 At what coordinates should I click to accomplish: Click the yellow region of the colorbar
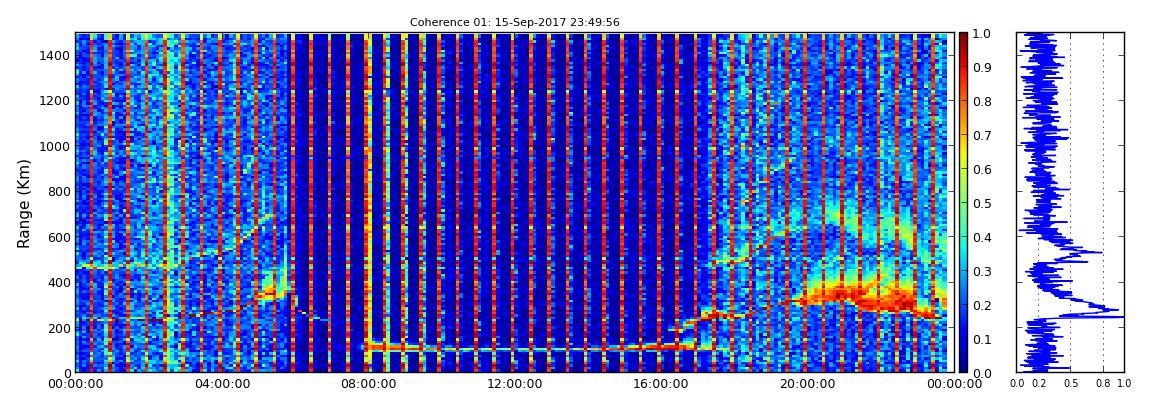(963, 154)
